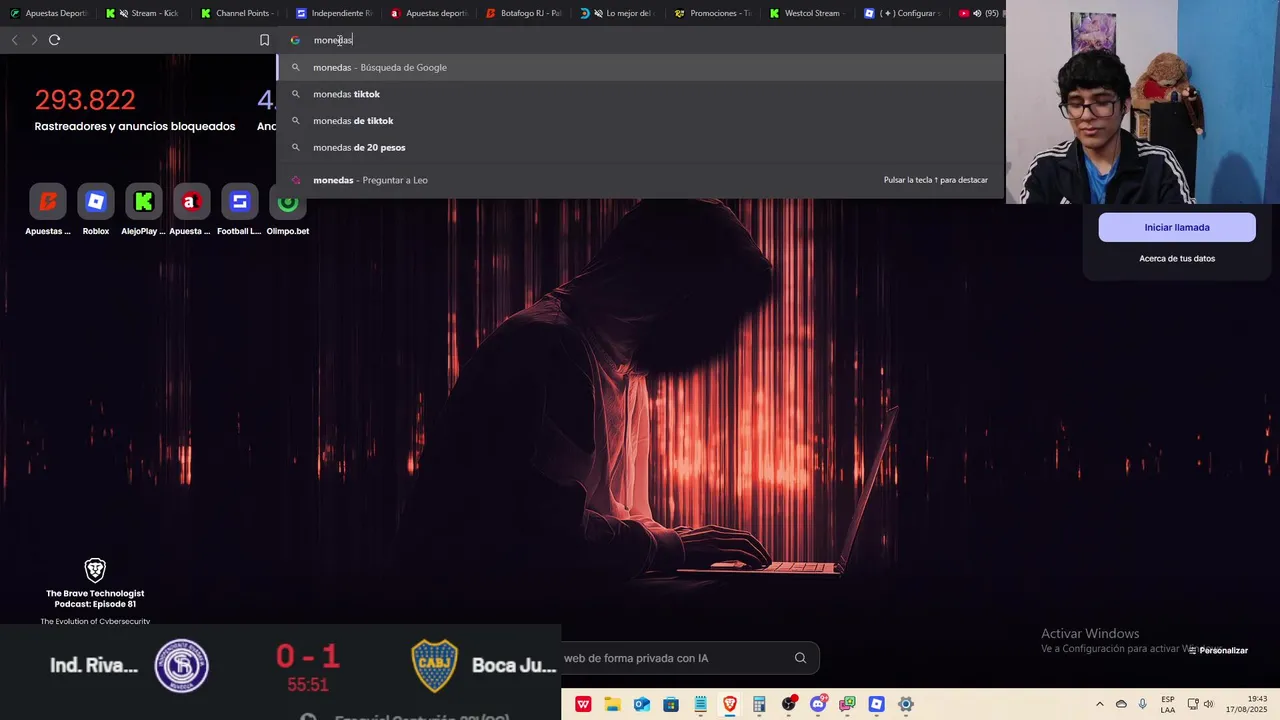The width and height of the screenshot is (1280, 720).
Task: Open the 'Acerca de tus datos' link
Action: click(x=1177, y=258)
